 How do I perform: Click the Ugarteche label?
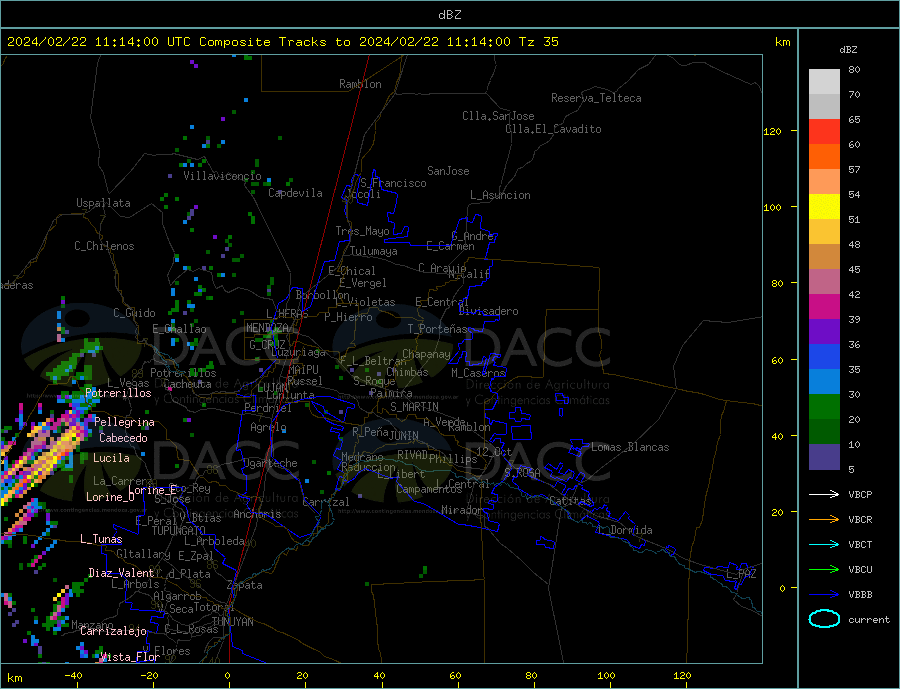click(270, 463)
